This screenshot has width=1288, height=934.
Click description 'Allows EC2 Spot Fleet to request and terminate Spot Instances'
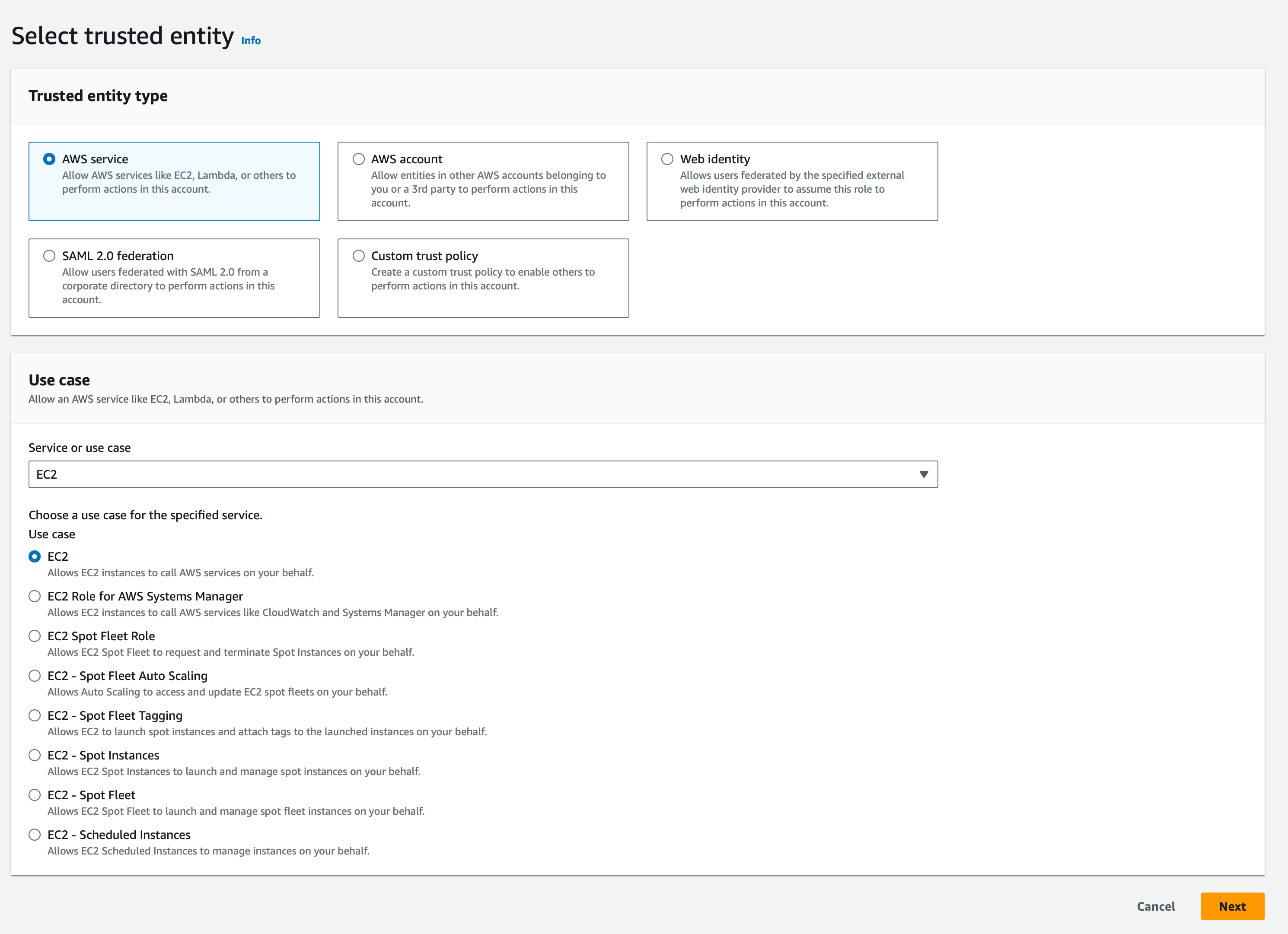pyautogui.click(x=231, y=652)
